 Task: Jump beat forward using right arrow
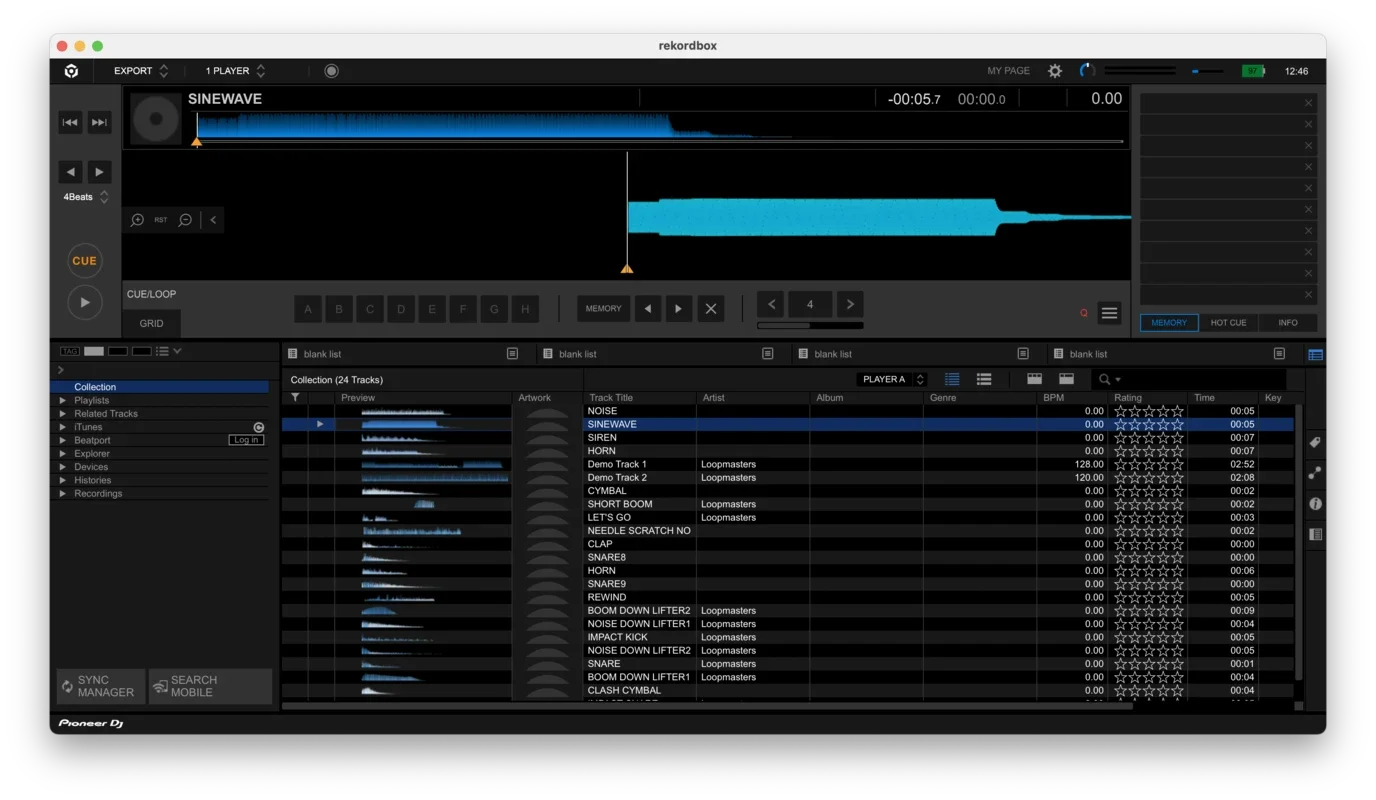99,172
